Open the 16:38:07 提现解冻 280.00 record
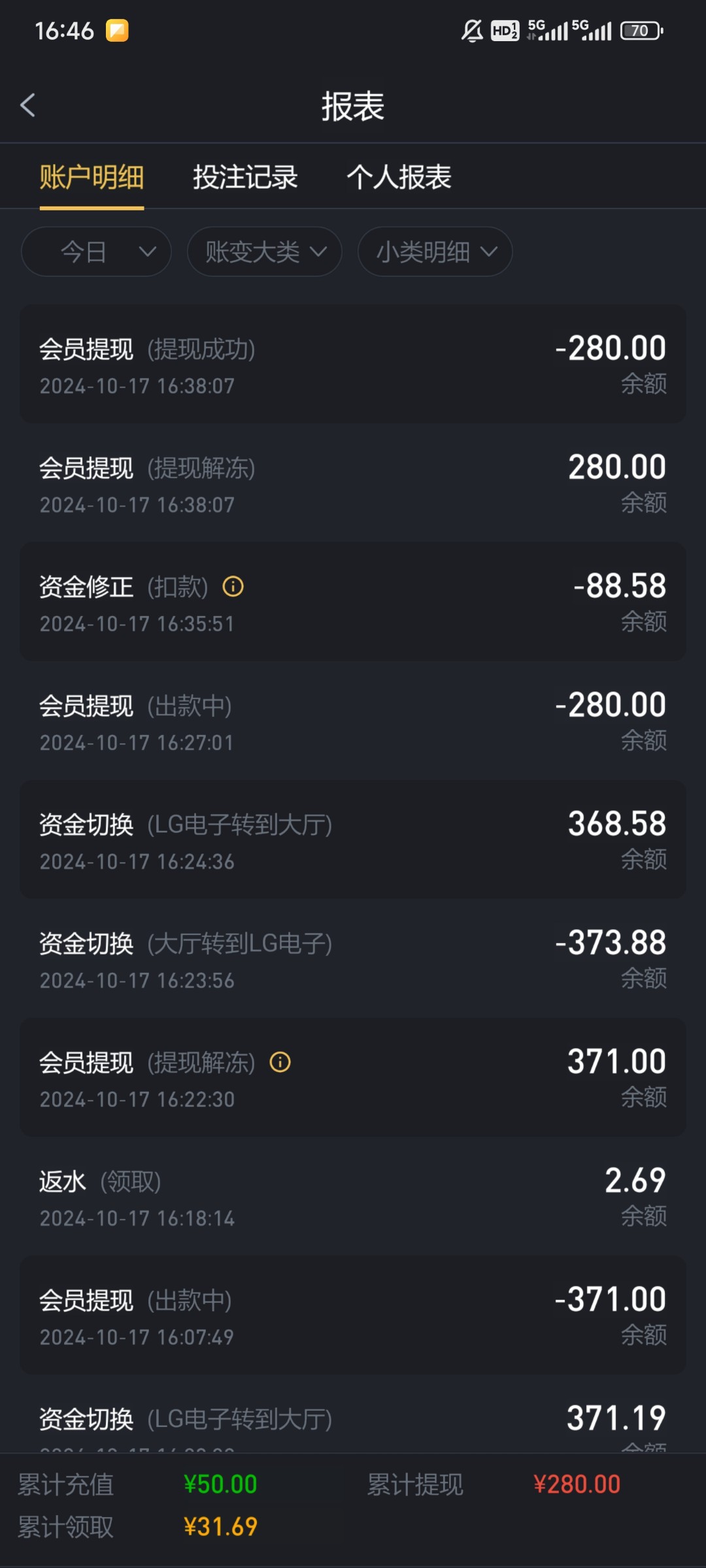This screenshot has height=1568, width=706. click(x=353, y=483)
